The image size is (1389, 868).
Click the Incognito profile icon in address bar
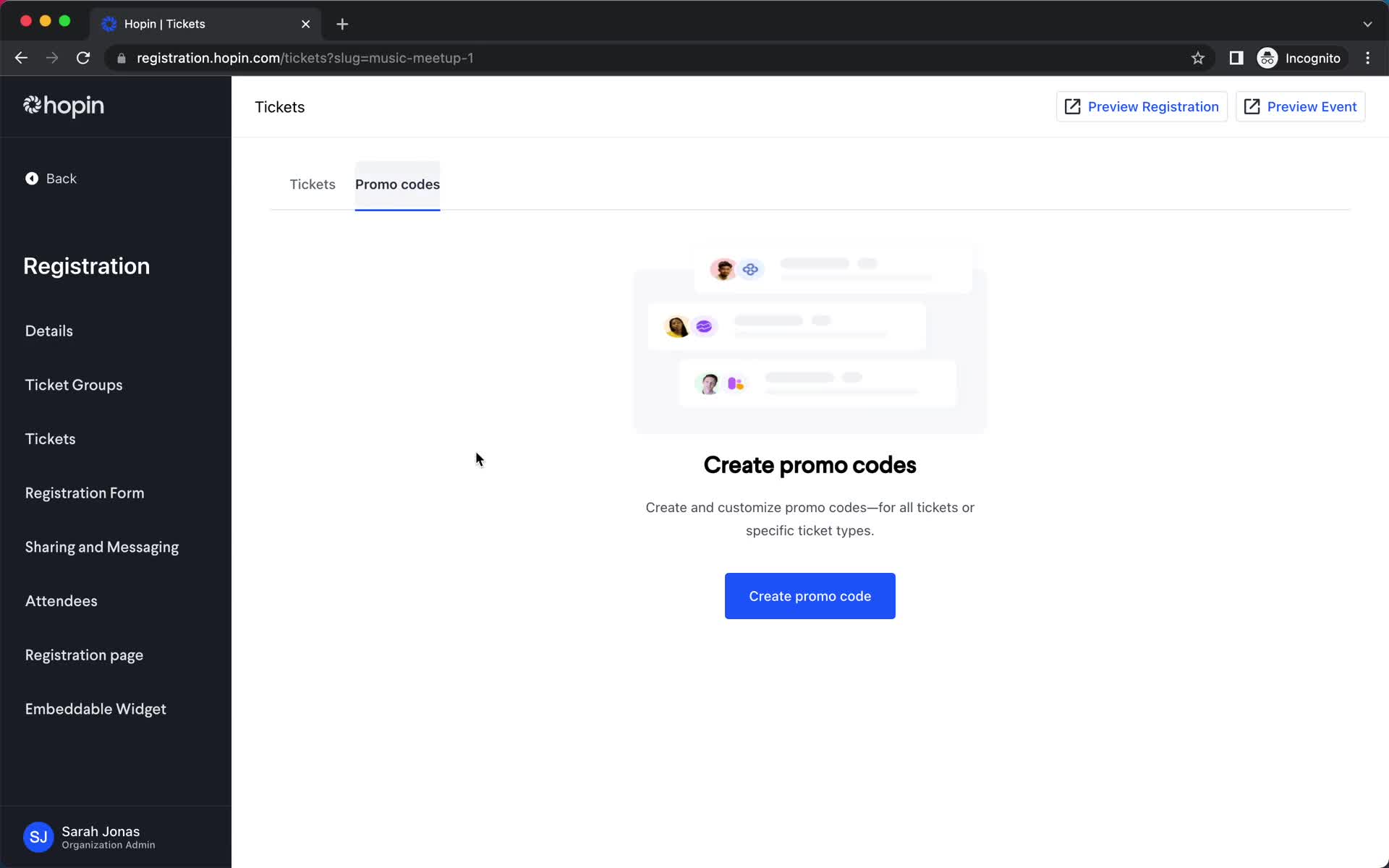pyautogui.click(x=1268, y=58)
